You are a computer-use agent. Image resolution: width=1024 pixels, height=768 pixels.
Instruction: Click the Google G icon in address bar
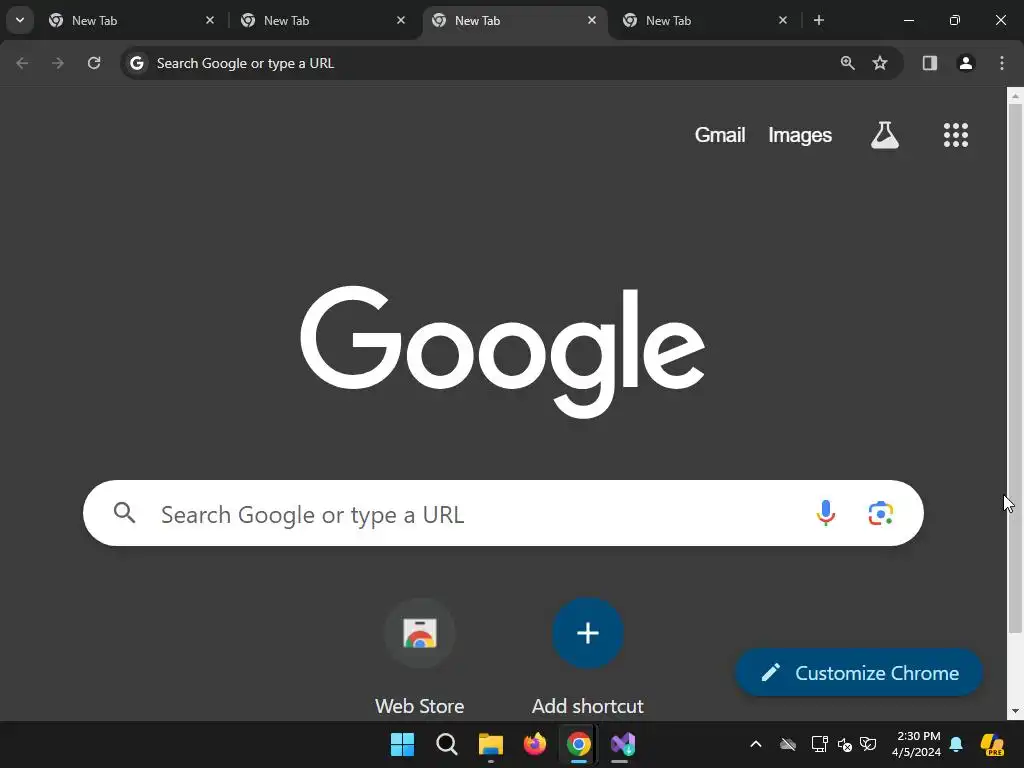point(136,63)
